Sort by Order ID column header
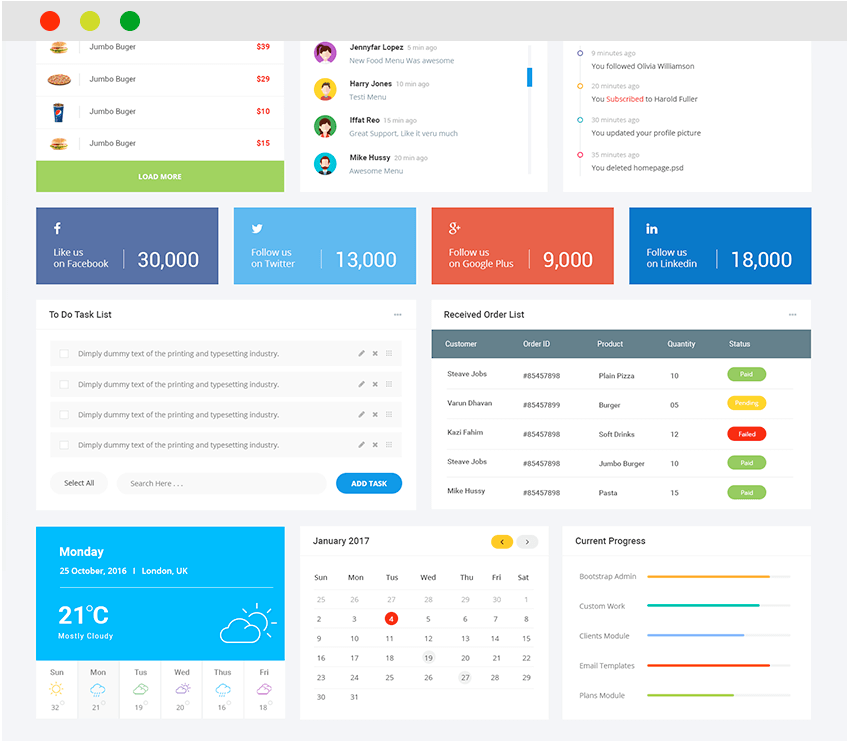The width and height of the screenshot is (847, 743). click(x=536, y=344)
